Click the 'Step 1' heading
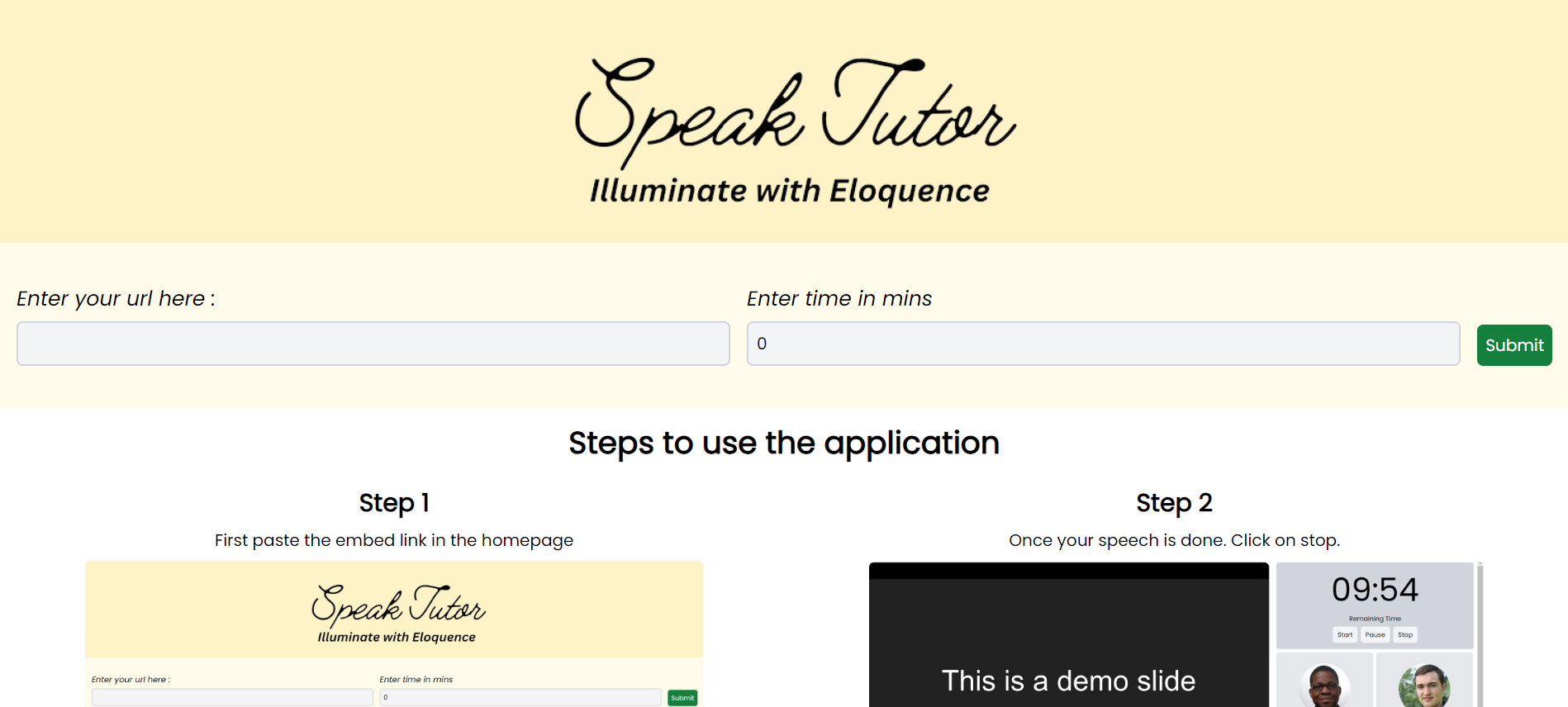 click(x=394, y=502)
